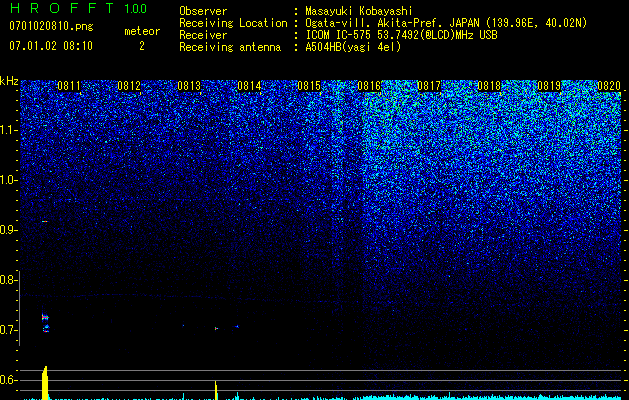Click the 0816 time marker
This screenshot has width=629, height=400.
pos(369,86)
